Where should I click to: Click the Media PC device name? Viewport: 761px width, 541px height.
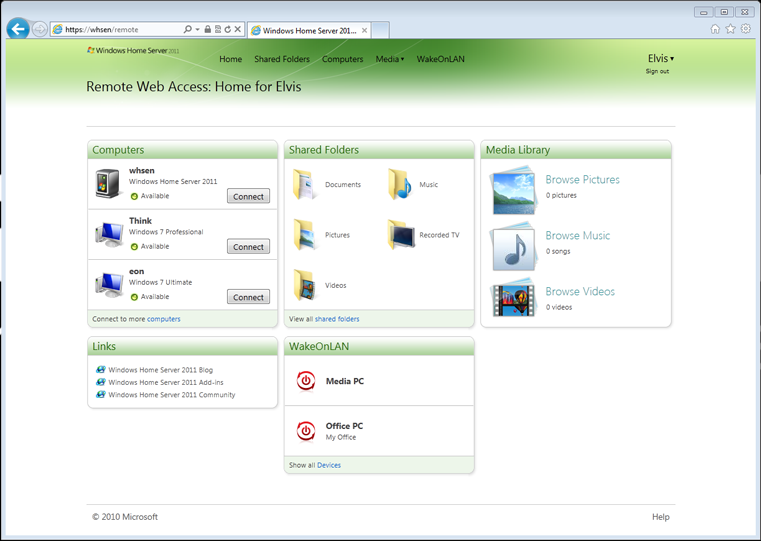coord(345,381)
